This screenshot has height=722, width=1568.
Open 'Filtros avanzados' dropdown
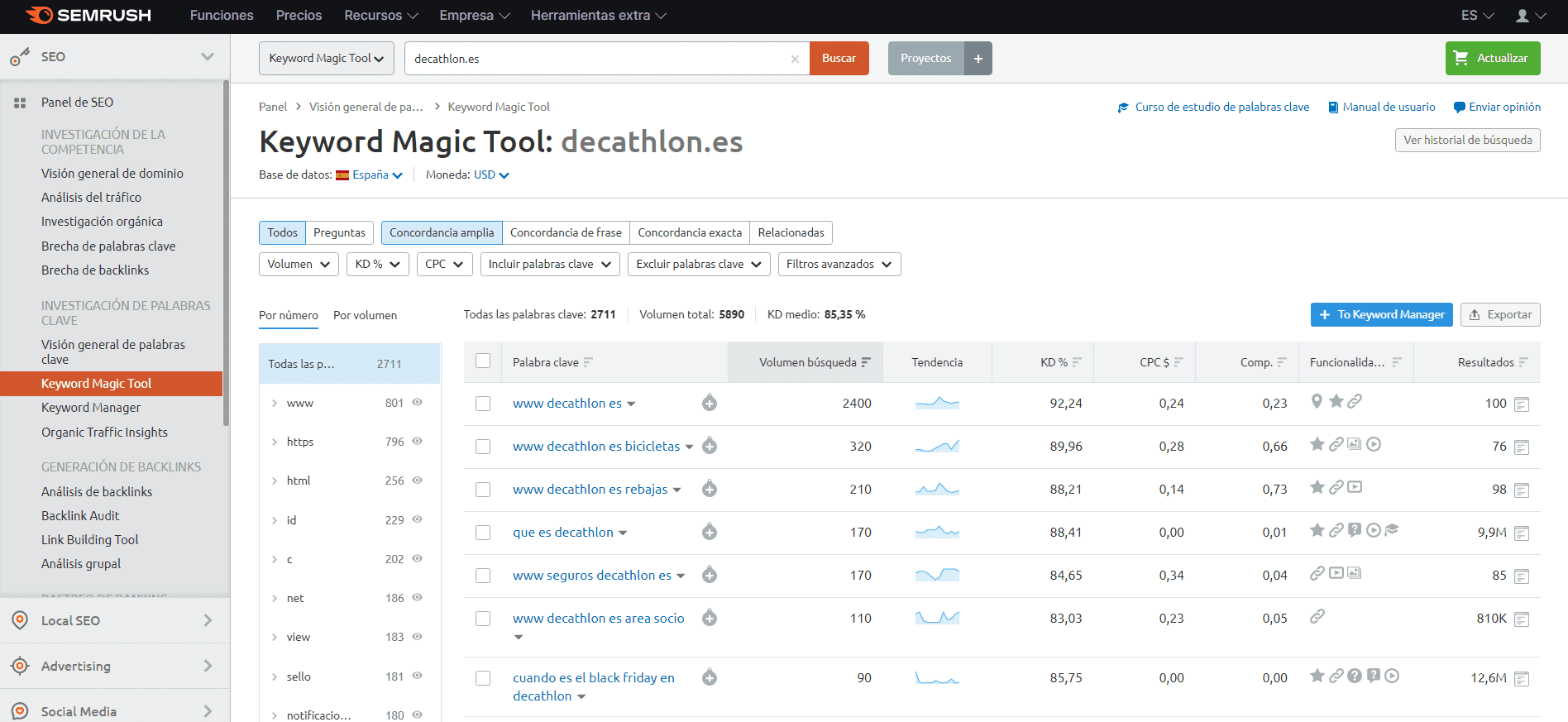pyautogui.click(x=839, y=264)
